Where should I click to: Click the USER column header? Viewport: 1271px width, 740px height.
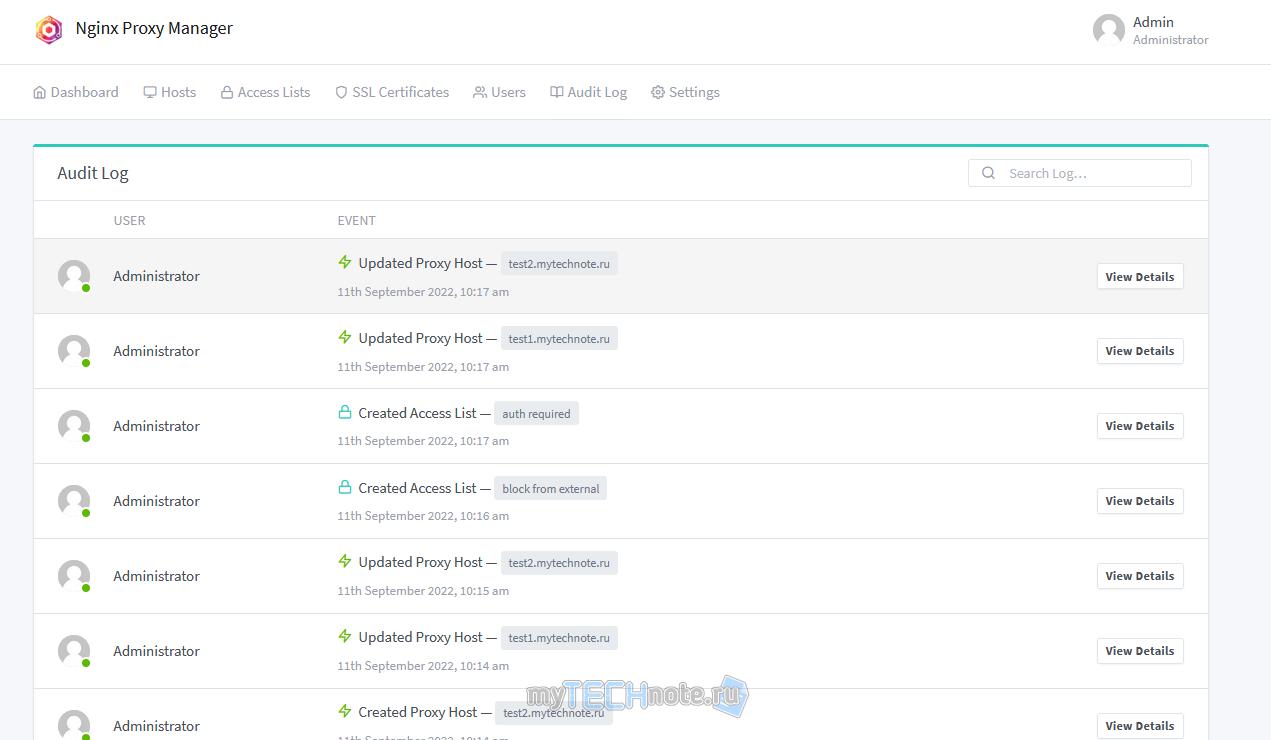point(130,221)
